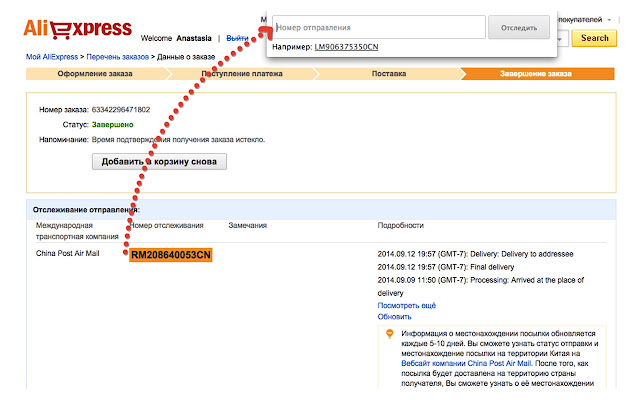The height and width of the screenshot is (400, 640).
Task: Click the orange lightbulb info icon
Action: click(x=390, y=334)
